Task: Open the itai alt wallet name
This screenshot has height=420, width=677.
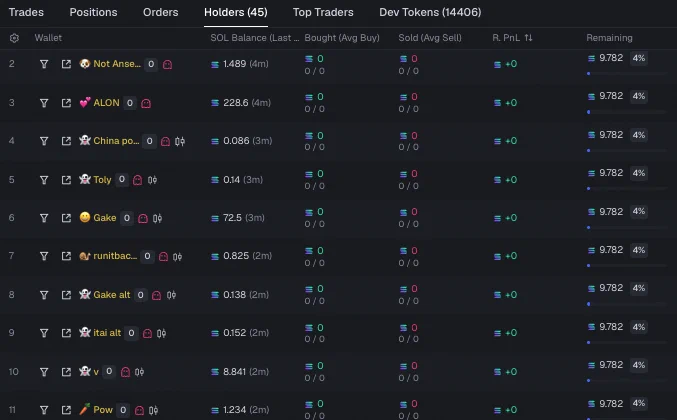Action: tap(107, 333)
